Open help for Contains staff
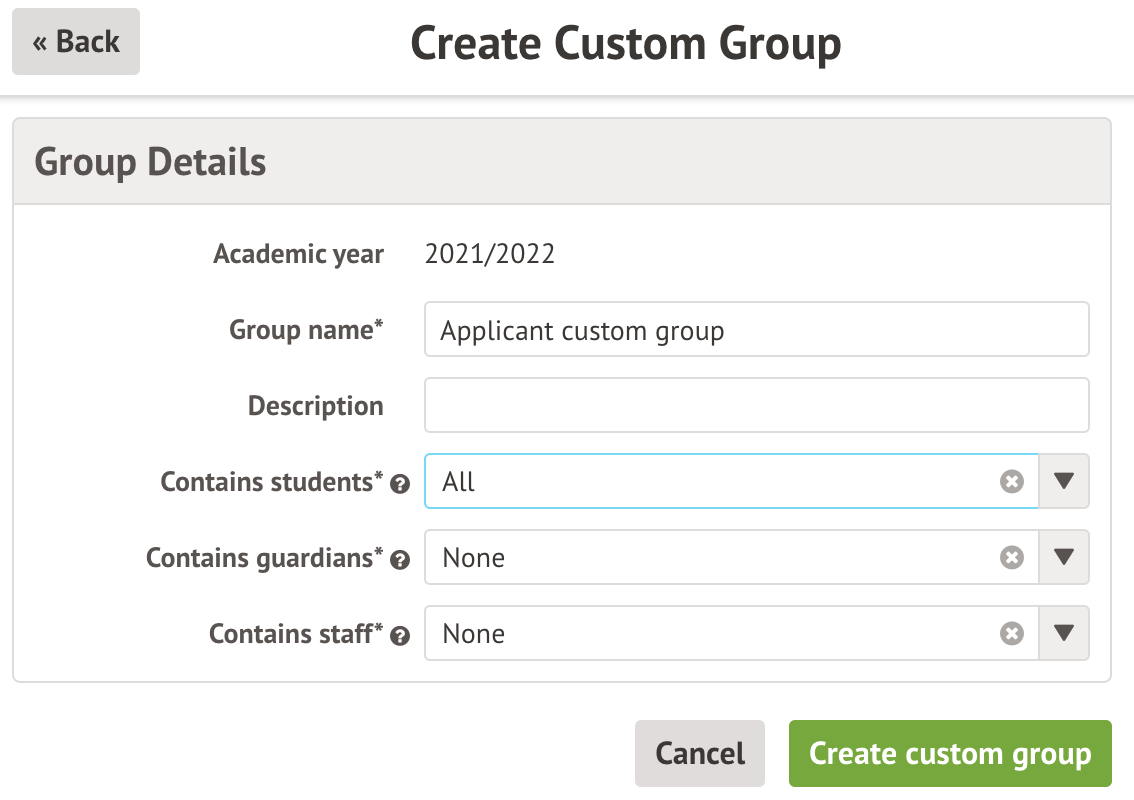Viewport: 1134px width, 800px height. (x=400, y=636)
